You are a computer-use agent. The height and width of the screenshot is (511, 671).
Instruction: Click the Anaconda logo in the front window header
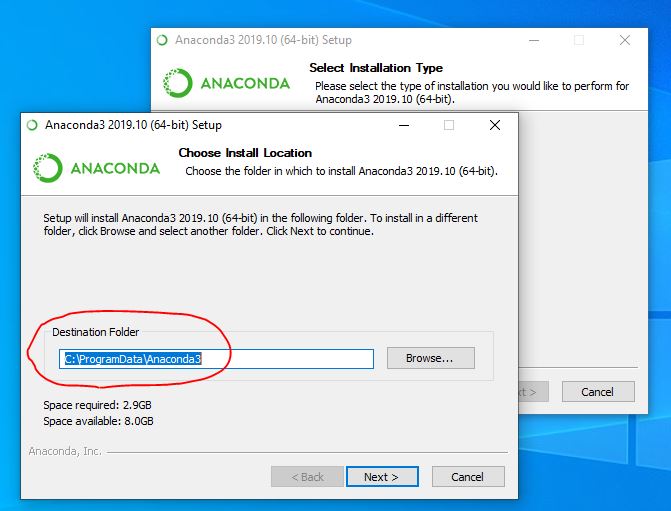[96, 168]
